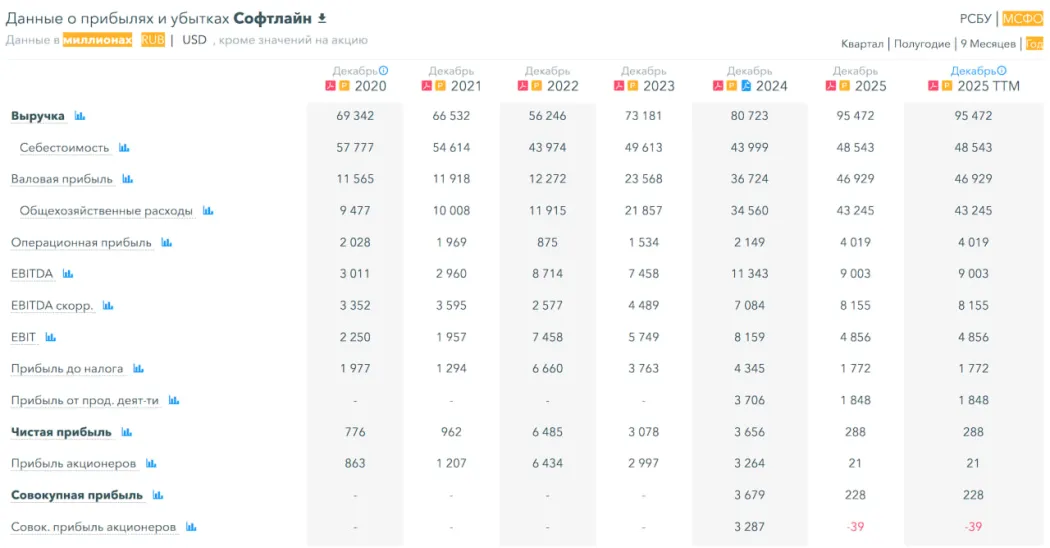
Task: Show the Выручка chart icon
Action: (80, 117)
